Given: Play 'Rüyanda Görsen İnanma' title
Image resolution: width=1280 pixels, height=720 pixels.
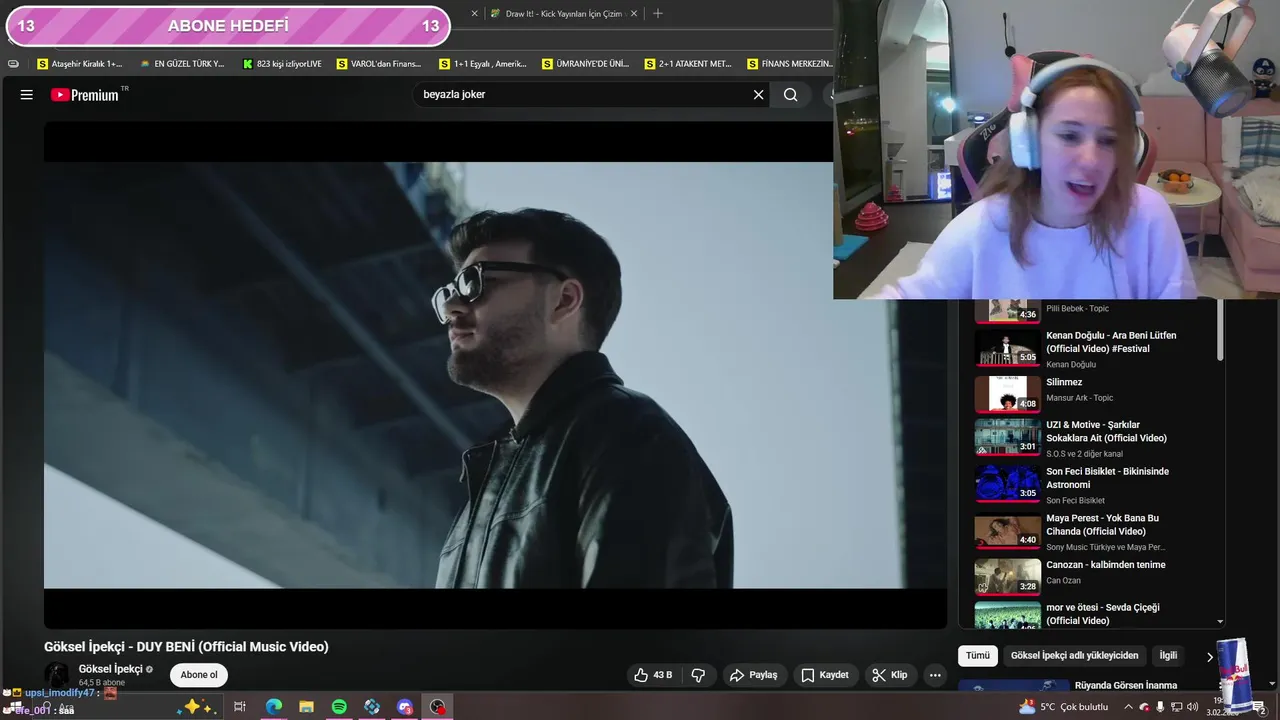Looking at the screenshot, I should pyautogui.click(x=1125, y=686).
